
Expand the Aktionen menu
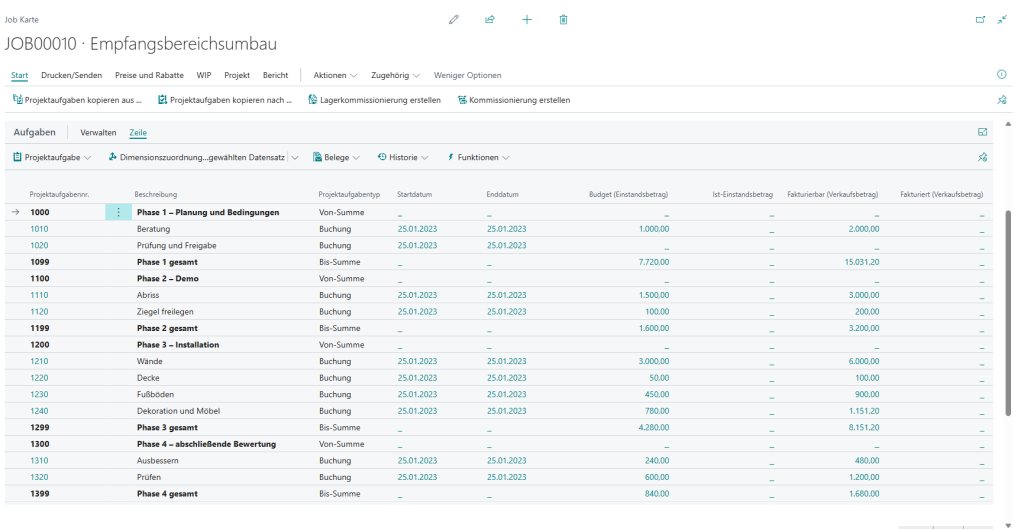[x=335, y=75]
